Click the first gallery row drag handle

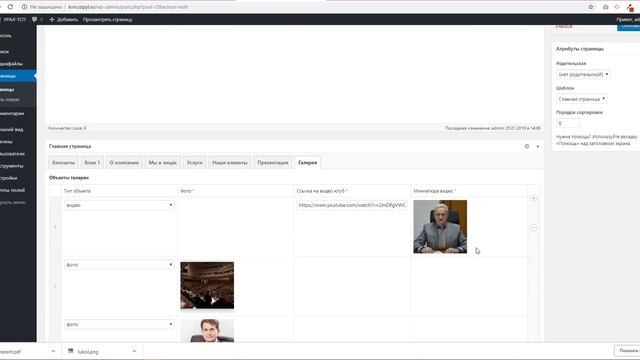click(55, 227)
